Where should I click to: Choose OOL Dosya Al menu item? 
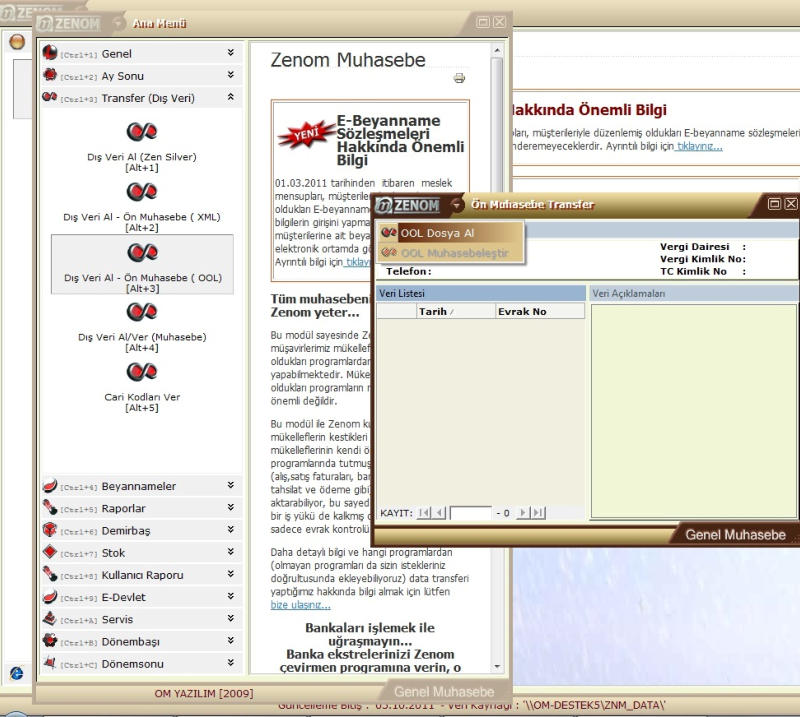click(437, 233)
